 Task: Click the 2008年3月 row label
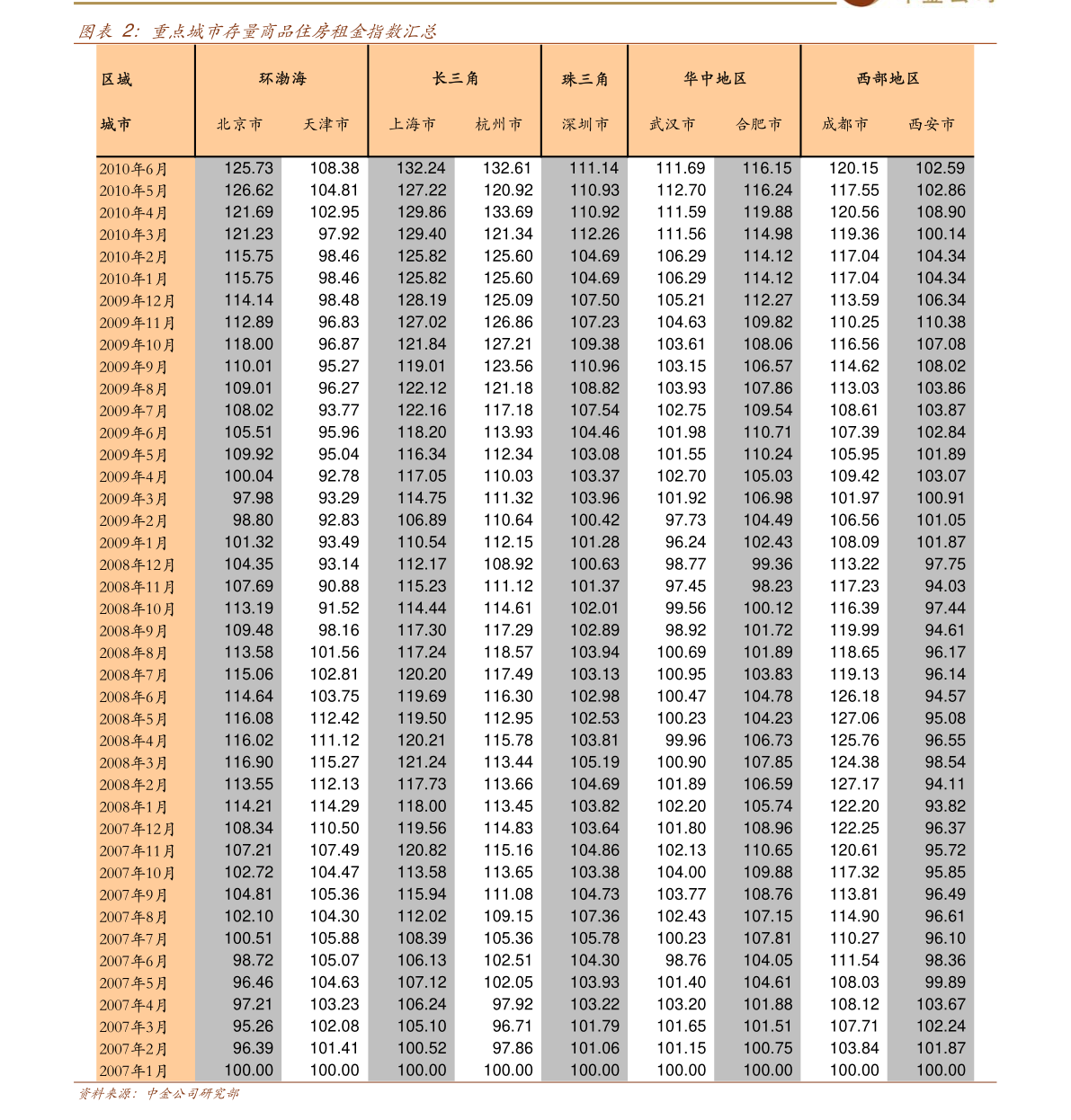click(133, 763)
